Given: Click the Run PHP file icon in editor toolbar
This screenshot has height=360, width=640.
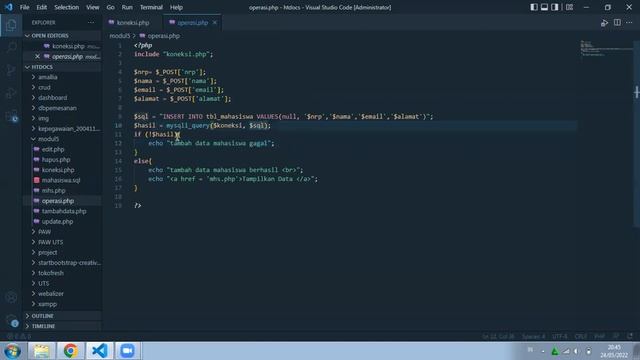Looking at the screenshot, I should (x=604, y=23).
